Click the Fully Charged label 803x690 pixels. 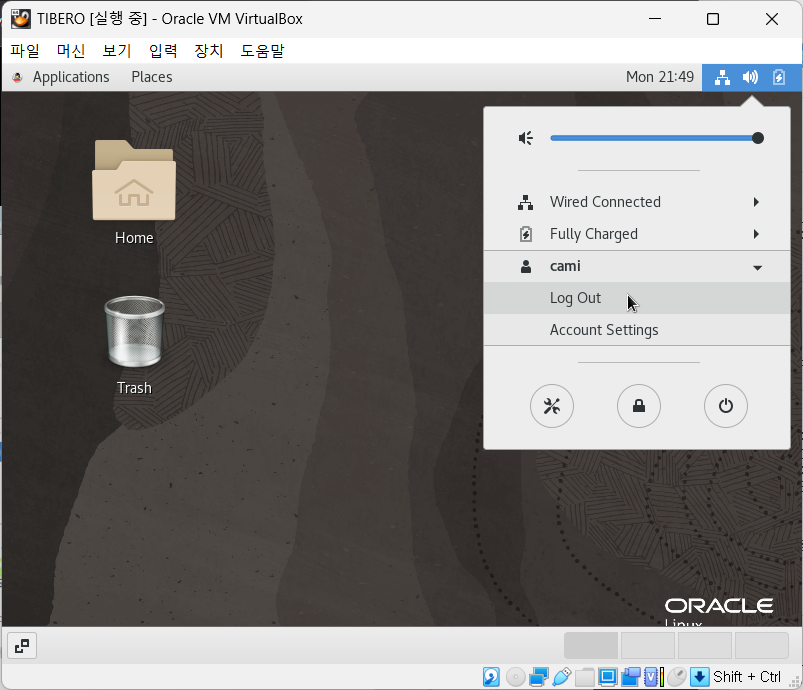(x=594, y=234)
